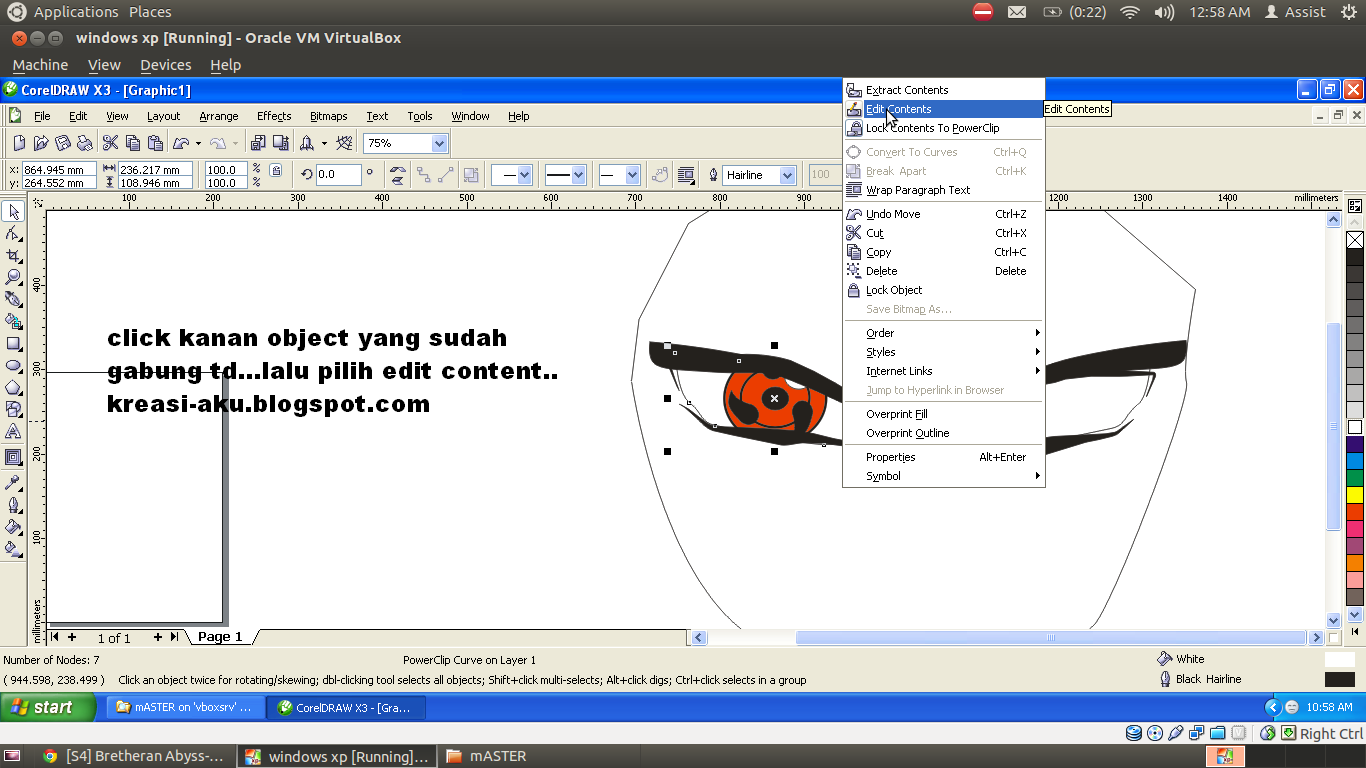Click the Windows start button
Viewport: 1366px width, 768px height.
coord(47,707)
